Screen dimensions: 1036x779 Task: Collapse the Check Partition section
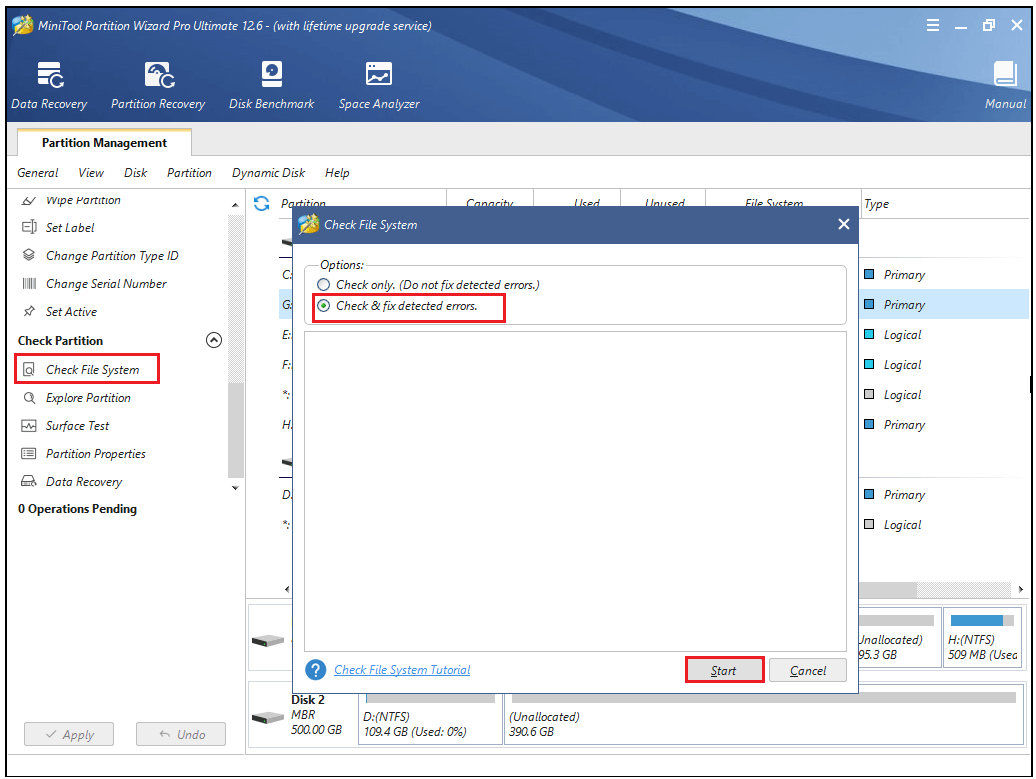tap(214, 340)
